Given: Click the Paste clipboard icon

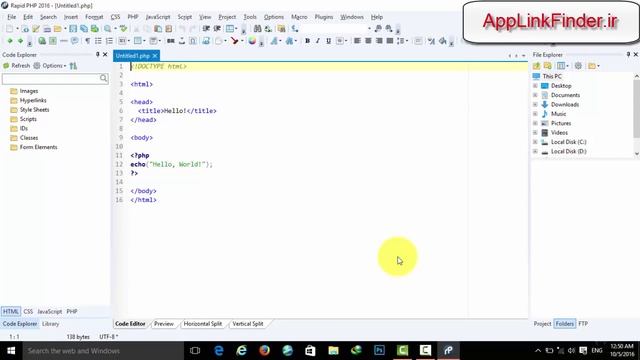Looking at the screenshot, I should pos(158,29).
